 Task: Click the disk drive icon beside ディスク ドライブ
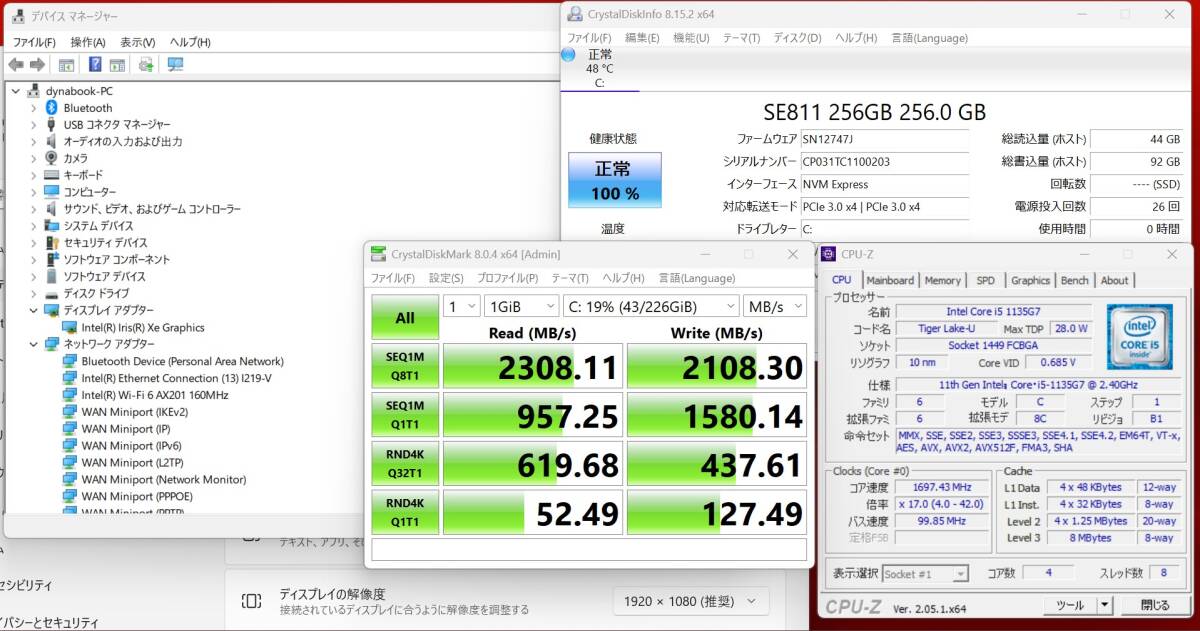pos(52,293)
